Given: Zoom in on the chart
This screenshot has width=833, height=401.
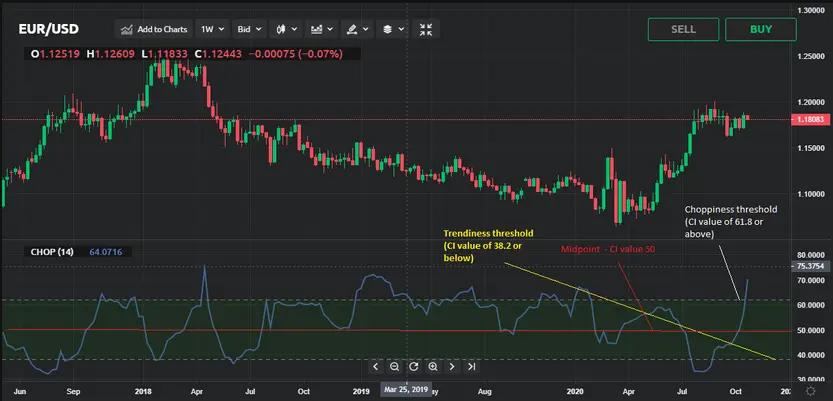Looking at the screenshot, I should click(432, 366).
